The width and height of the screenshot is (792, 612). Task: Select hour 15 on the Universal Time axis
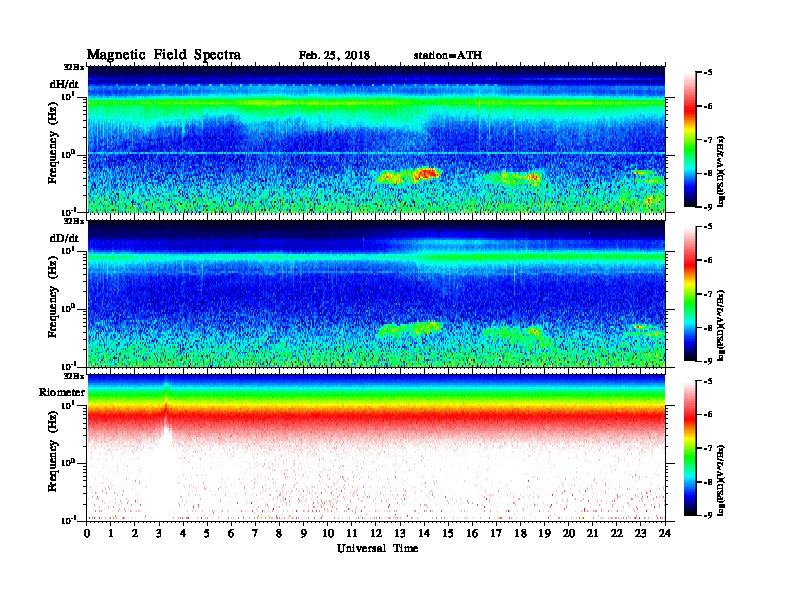[x=448, y=534]
